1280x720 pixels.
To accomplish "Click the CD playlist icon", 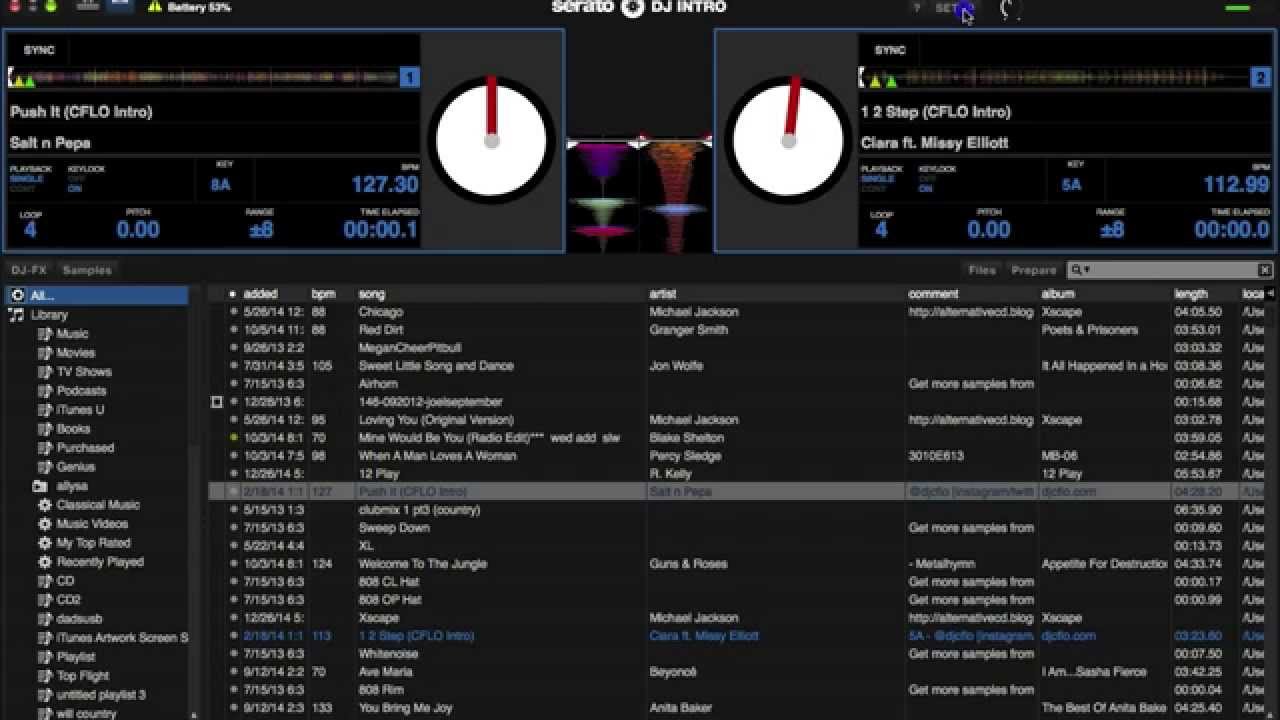I will (44, 581).
